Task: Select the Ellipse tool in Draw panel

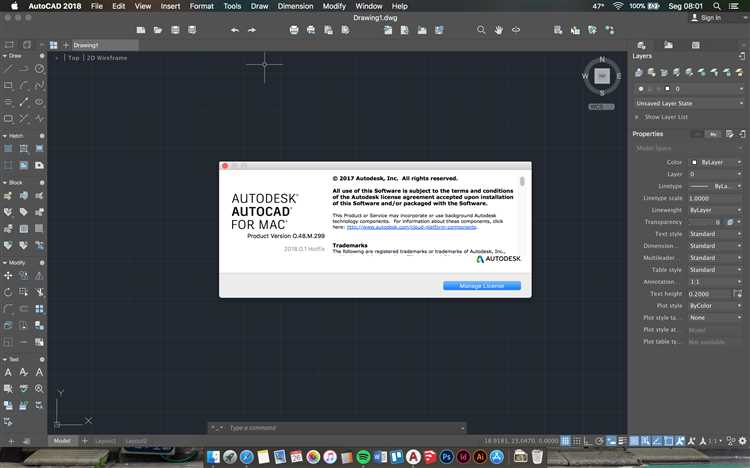Action: [39, 101]
